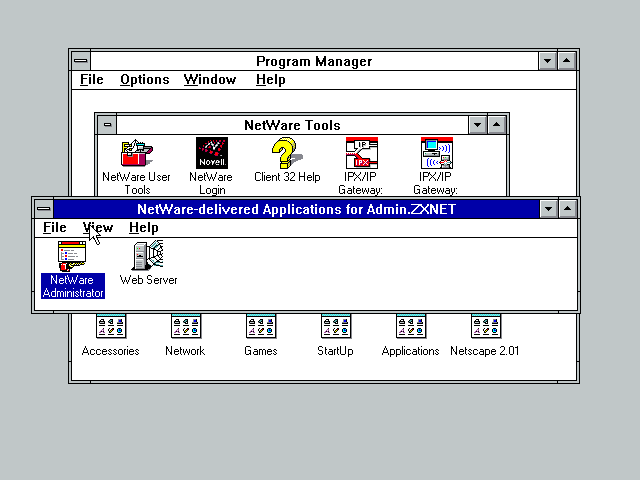Image resolution: width=640 pixels, height=480 pixels.
Task: Select the first IPX/IP Gateway icon with IP and IPX boxes
Action: pos(362,153)
